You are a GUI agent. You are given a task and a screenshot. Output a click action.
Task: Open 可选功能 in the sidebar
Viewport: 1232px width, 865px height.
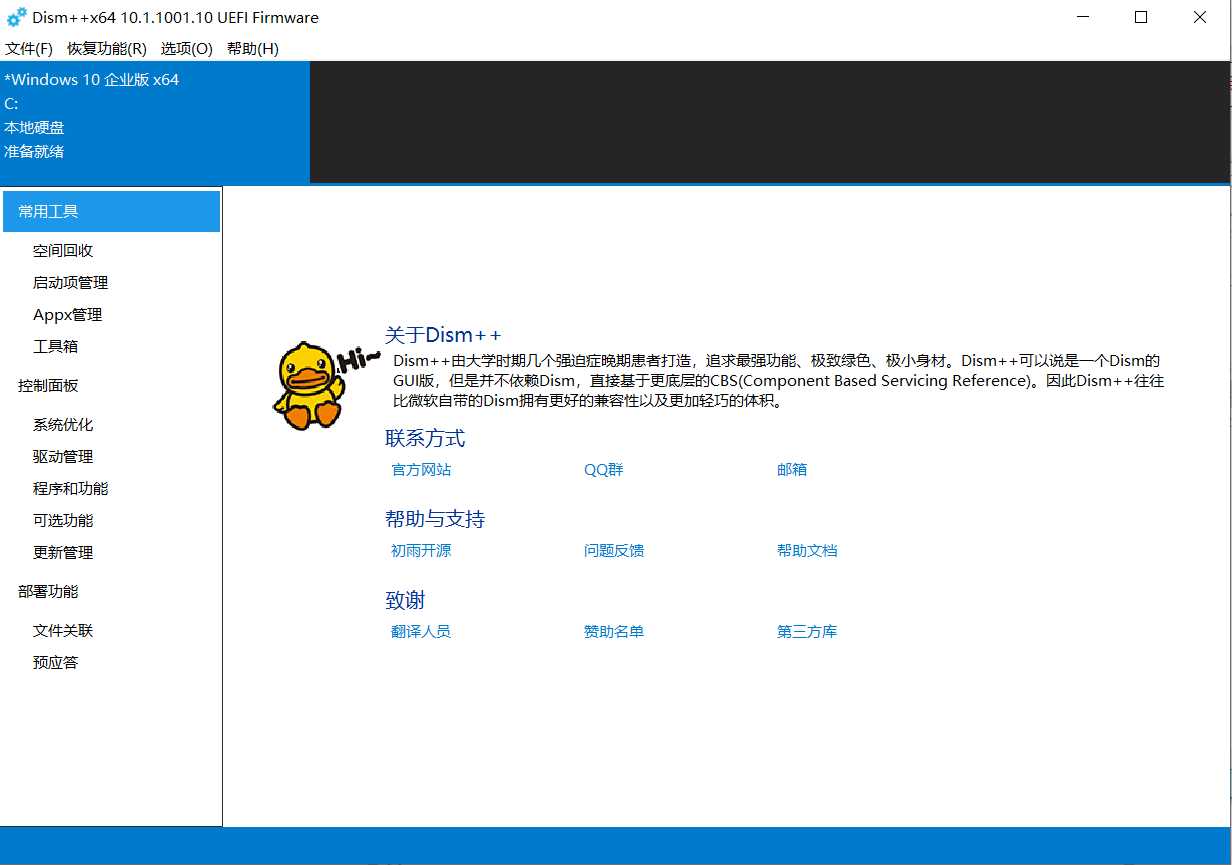[63, 521]
